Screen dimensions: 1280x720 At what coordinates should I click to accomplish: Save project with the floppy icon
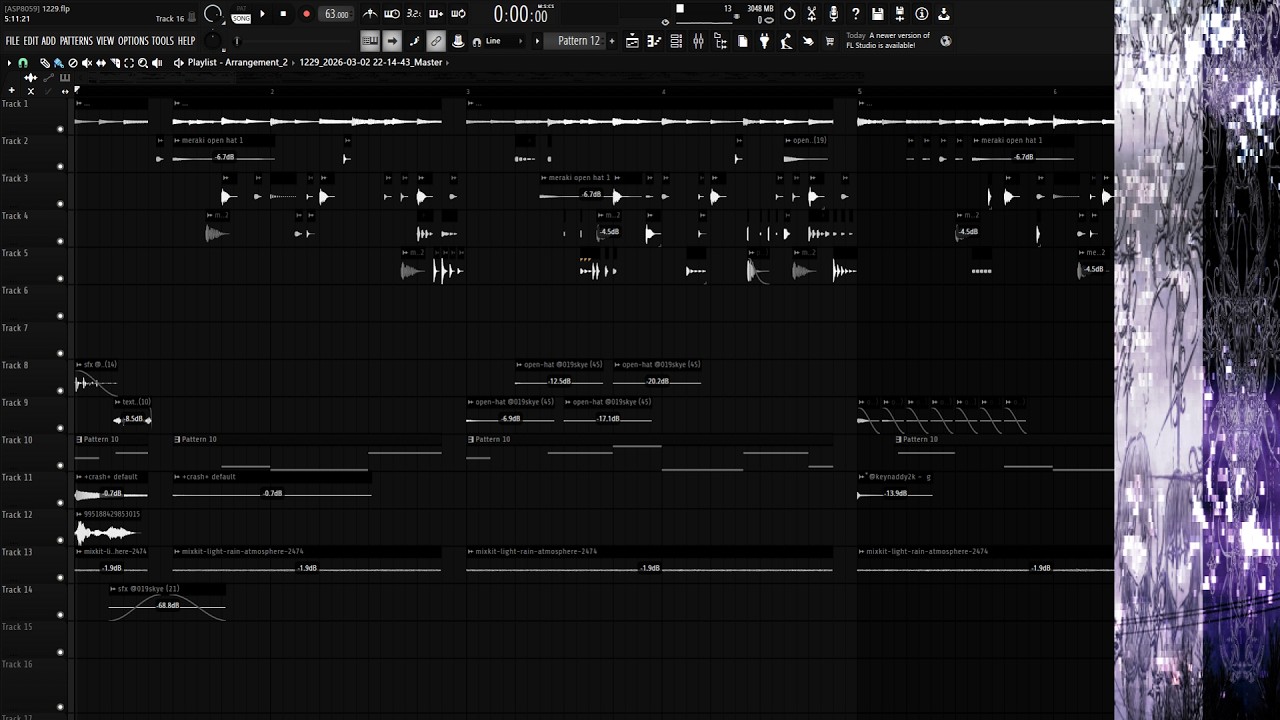pyautogui.click(x=877, y=14)
